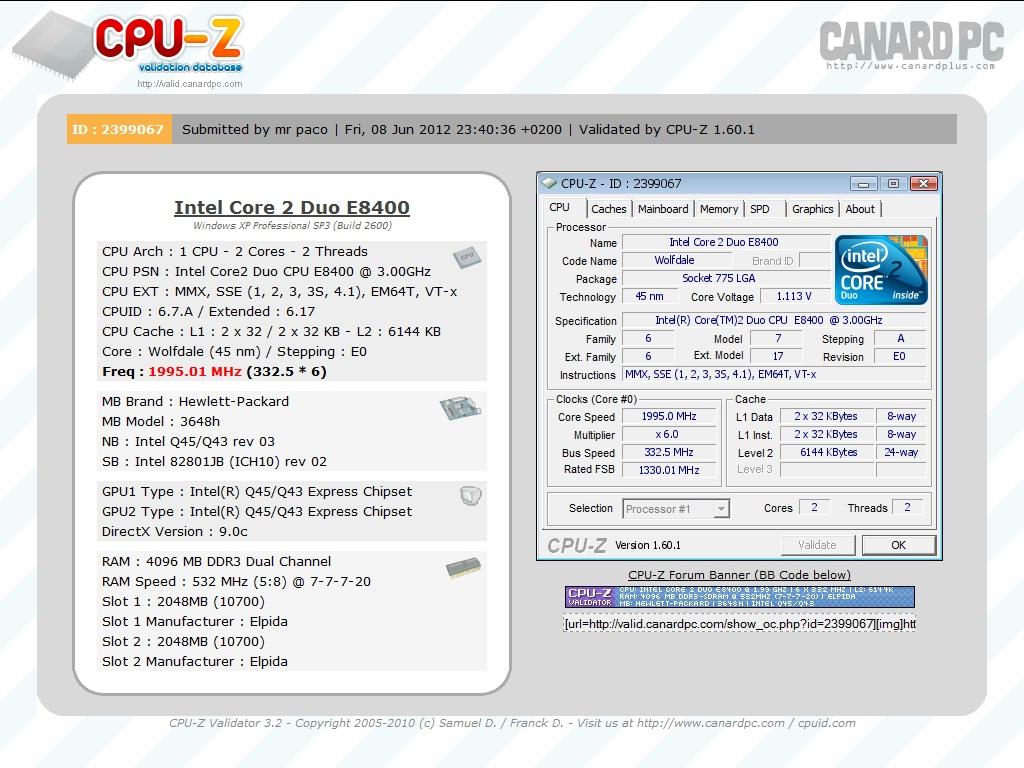Close the CPU-Z window

[923, 184]
